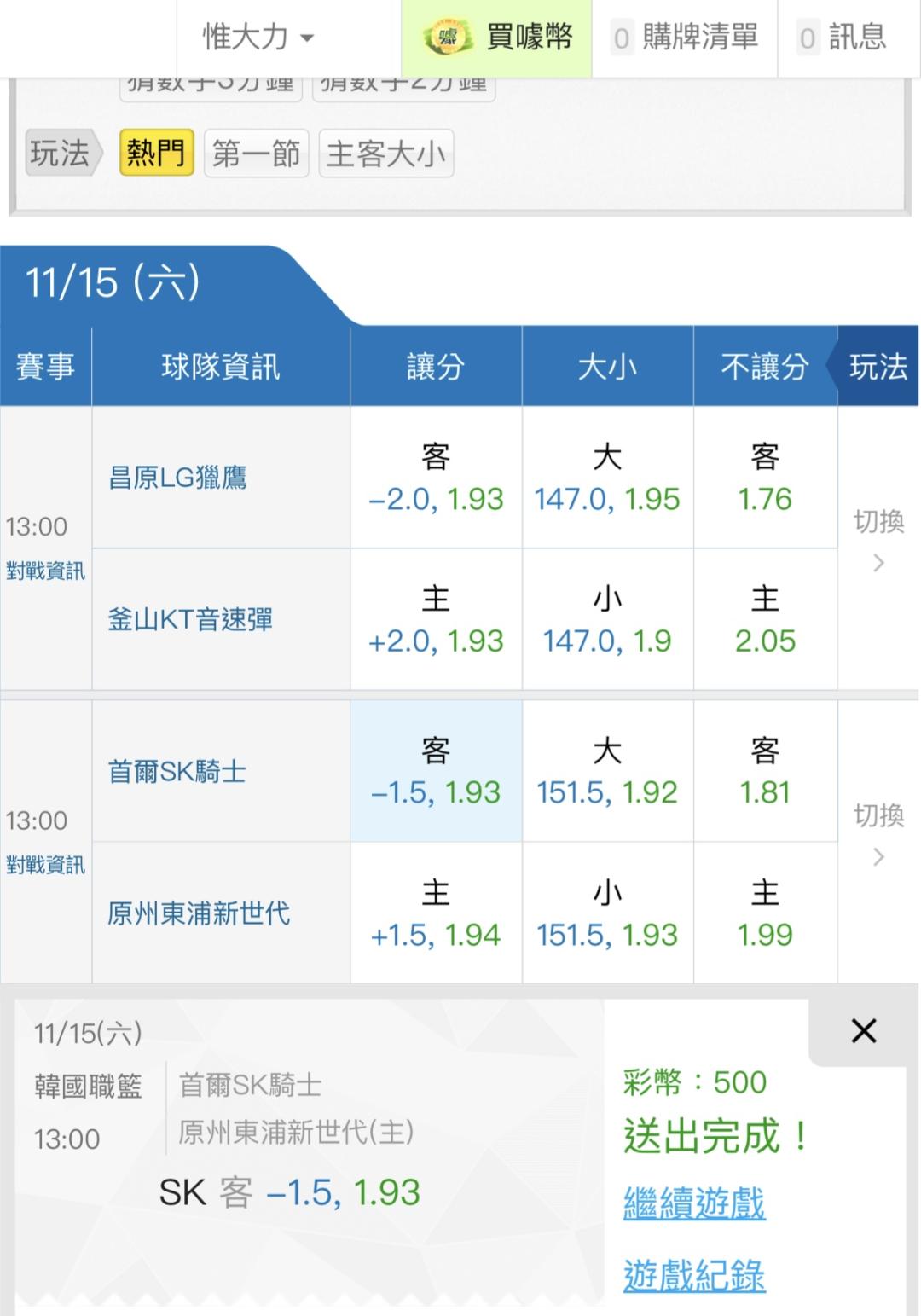Click the 繼續遊戲 link

click(x=694, y=1203)
